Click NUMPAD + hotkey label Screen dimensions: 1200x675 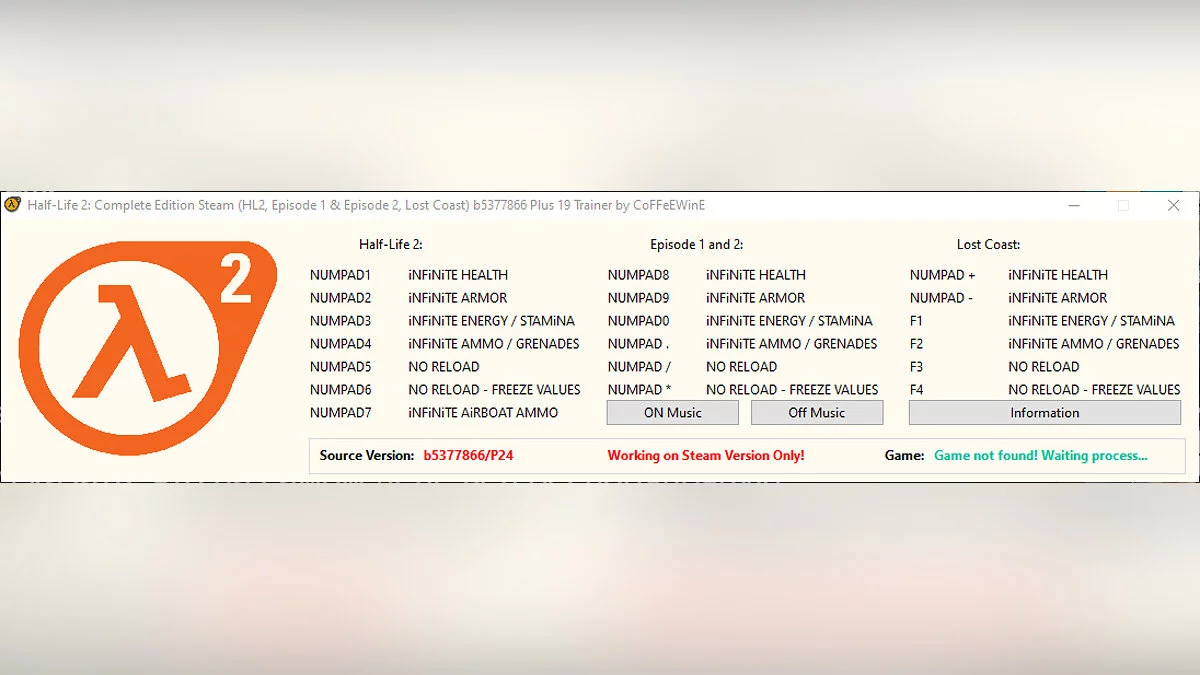[x=943, y=275]
